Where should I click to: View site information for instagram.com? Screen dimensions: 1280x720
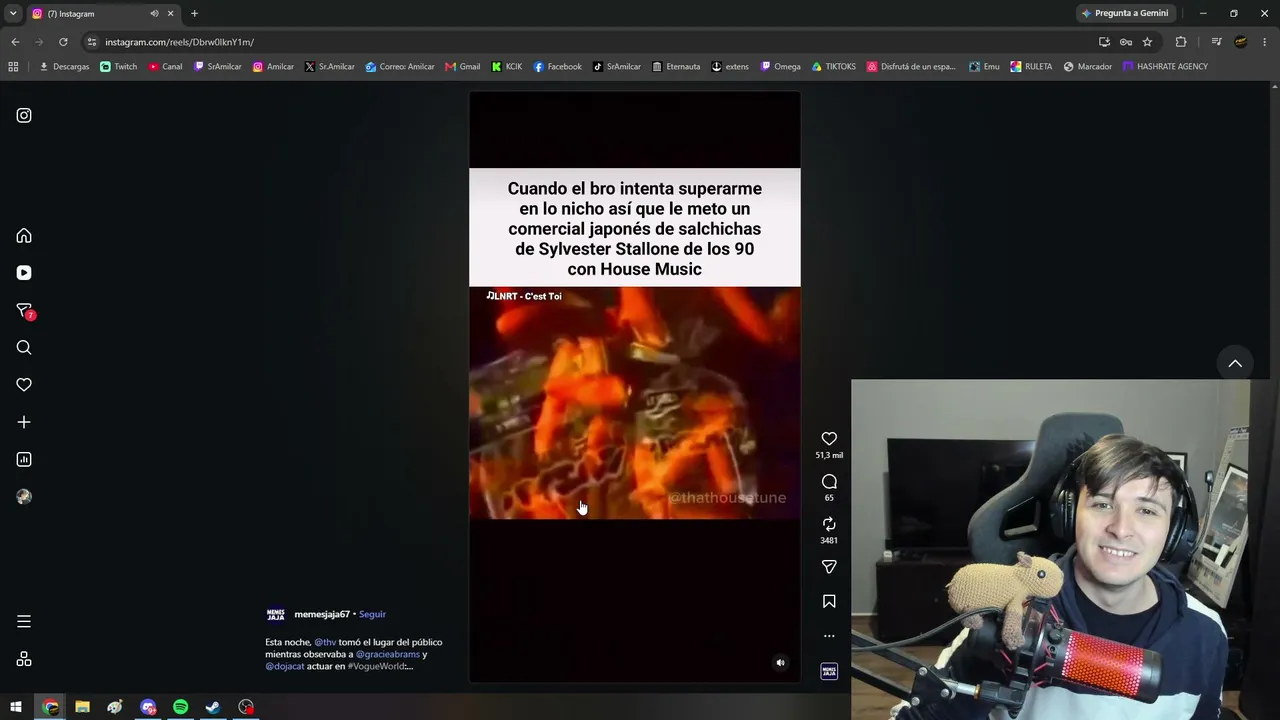92,42
